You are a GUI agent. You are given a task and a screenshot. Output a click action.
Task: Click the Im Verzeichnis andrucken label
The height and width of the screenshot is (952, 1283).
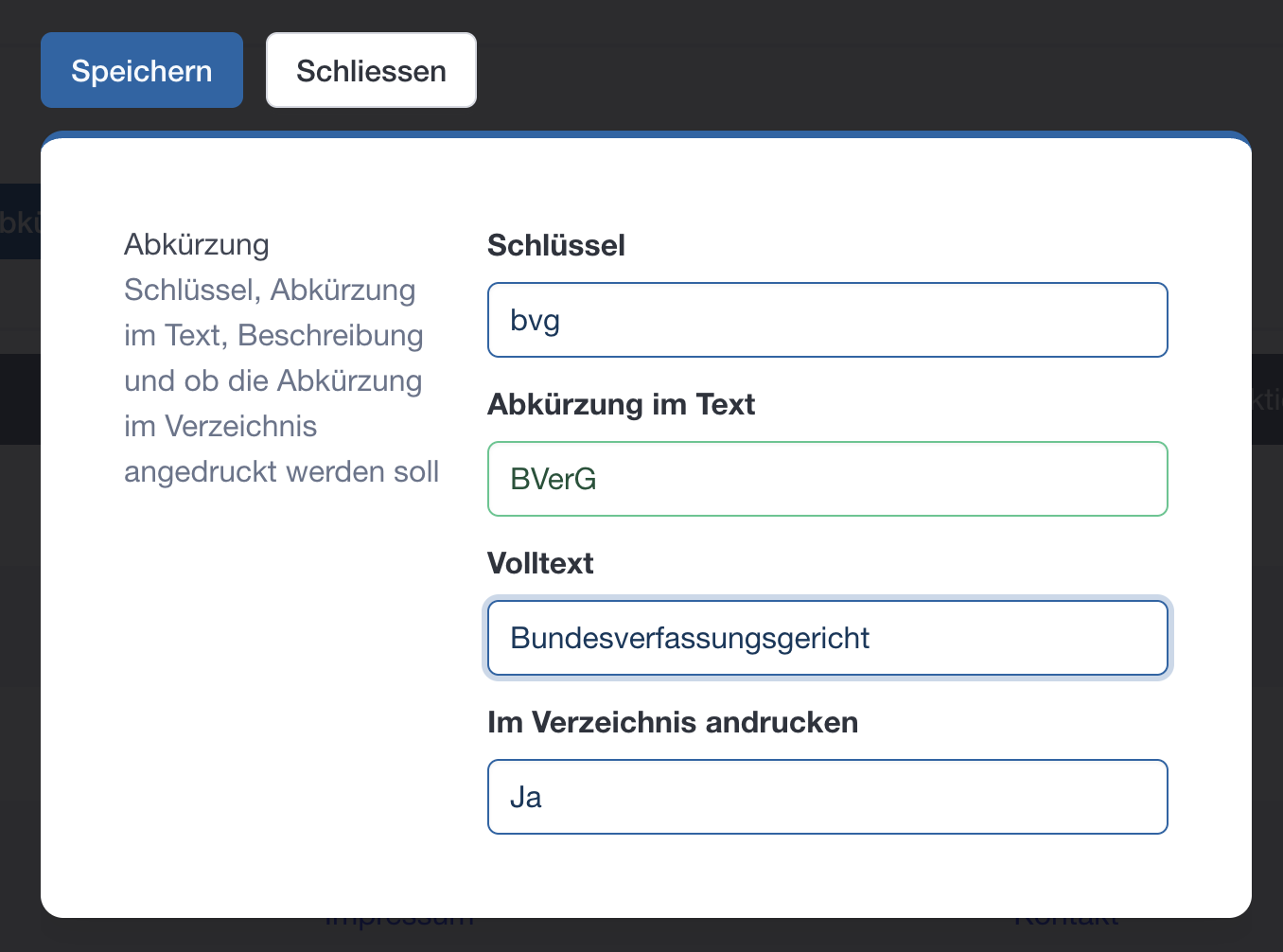coord(673,722)
